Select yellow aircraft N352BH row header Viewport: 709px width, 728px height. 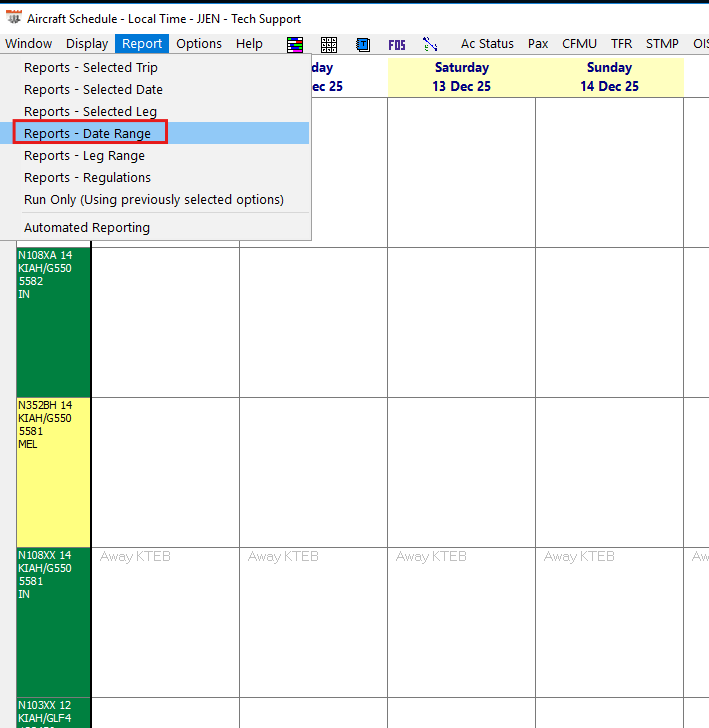(54, 471)
